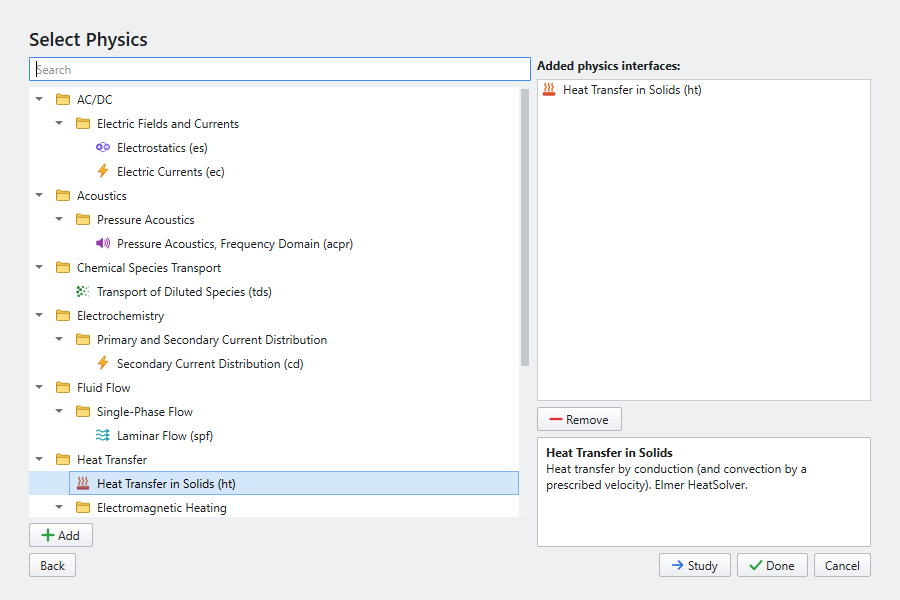Click the Heat Transfer in Solids icon in the tree
900x600 pixels.
(83, 483)
